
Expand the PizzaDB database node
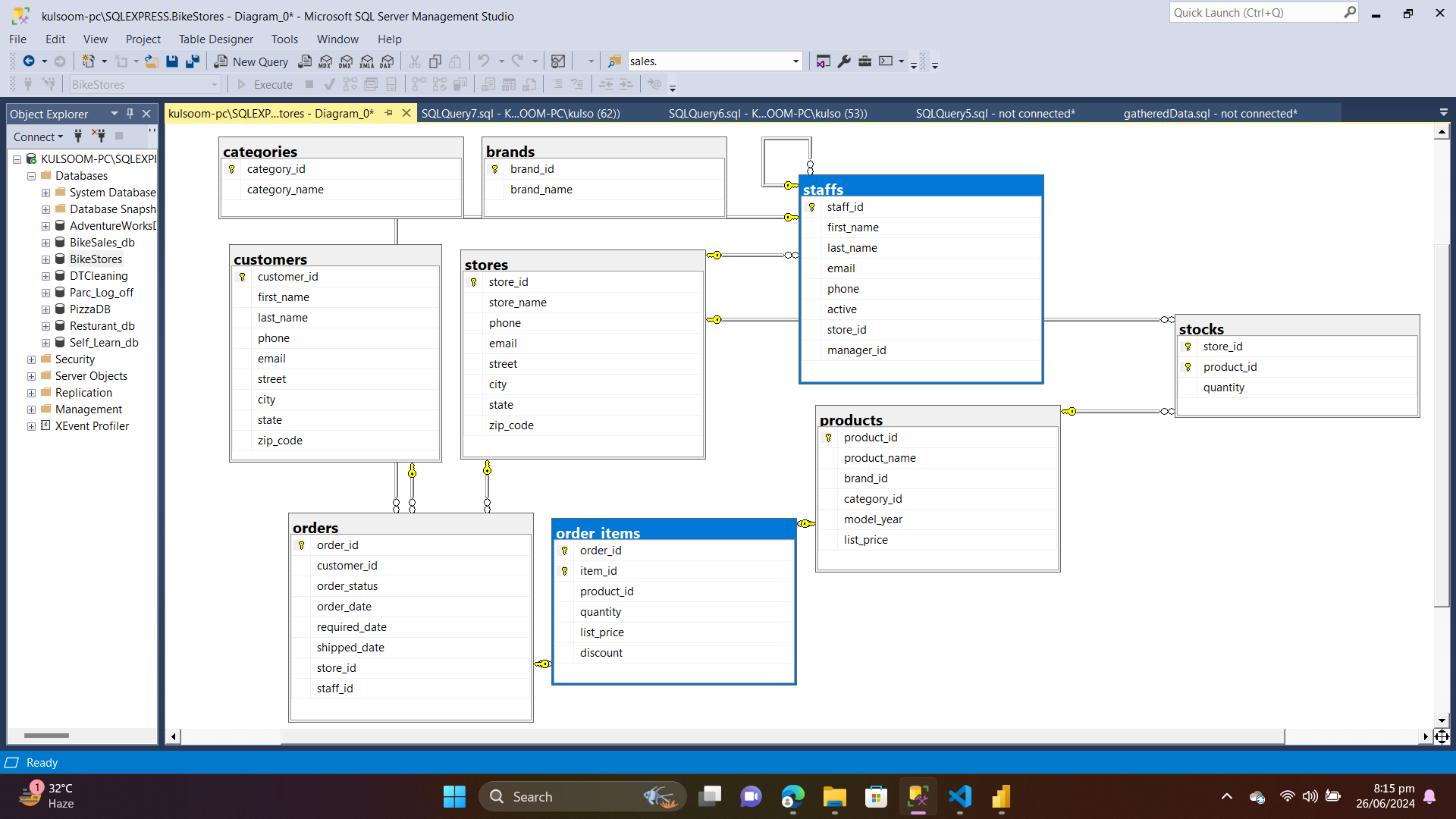pyautogui.click(x=45, y=309)
